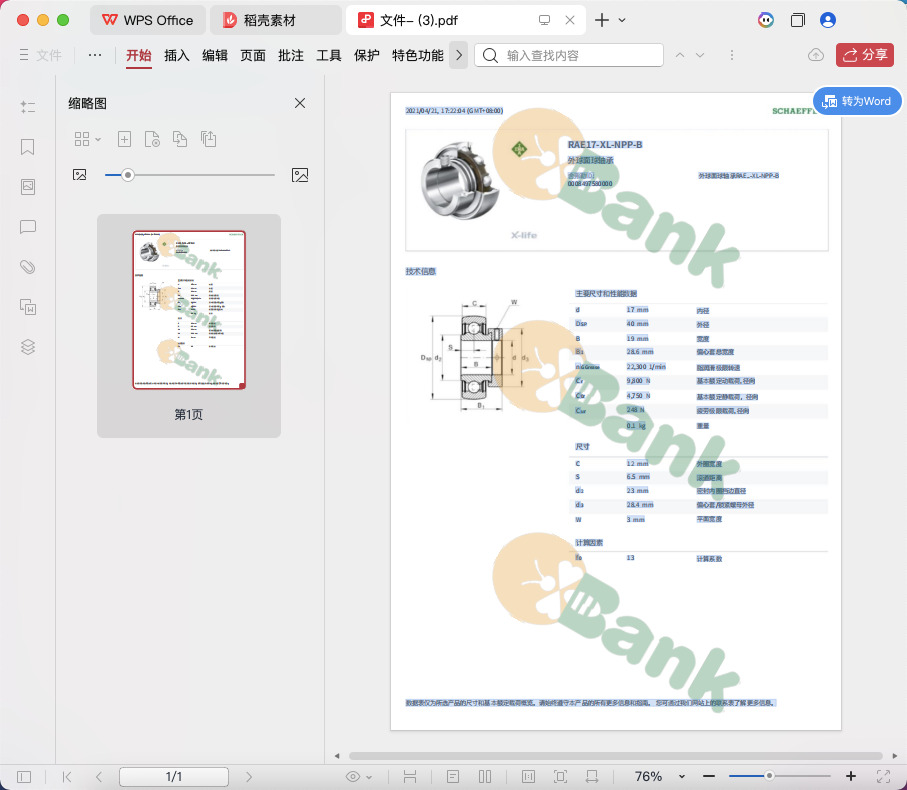907x790 pixels.
Task: Zoom out with the minus button
Action: coord(709,776)
